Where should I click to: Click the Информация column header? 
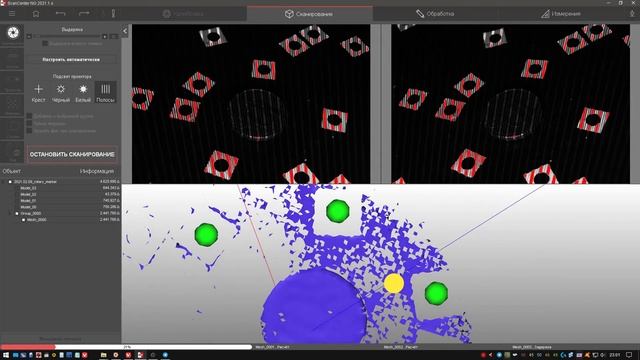pyautogui.click(x=97, y=171)
